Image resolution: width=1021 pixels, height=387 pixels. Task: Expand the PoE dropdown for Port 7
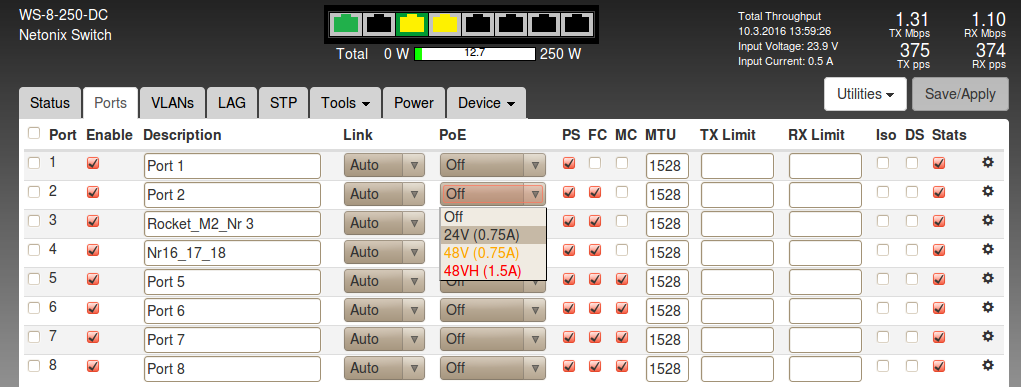(492, 339)
